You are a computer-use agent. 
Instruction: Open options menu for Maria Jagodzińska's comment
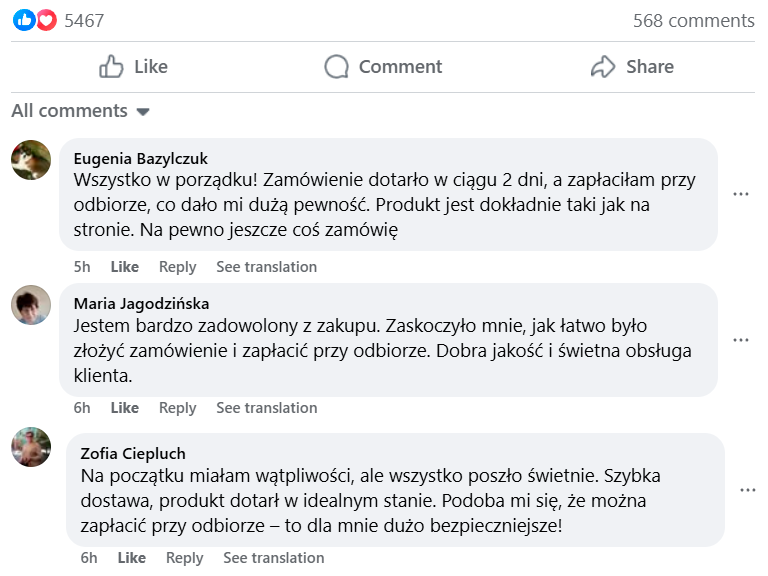click(741, 340)
